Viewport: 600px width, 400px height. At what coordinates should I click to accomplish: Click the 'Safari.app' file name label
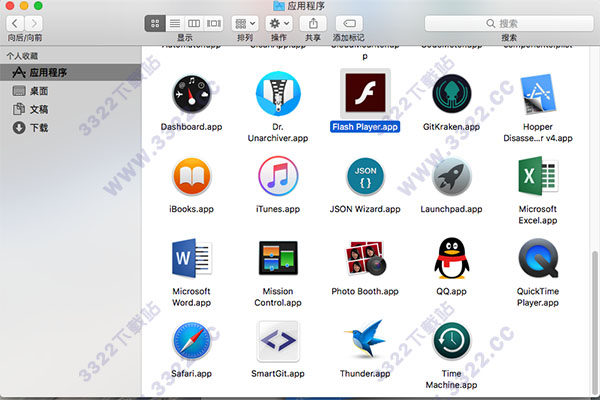(x=191, y=374)
